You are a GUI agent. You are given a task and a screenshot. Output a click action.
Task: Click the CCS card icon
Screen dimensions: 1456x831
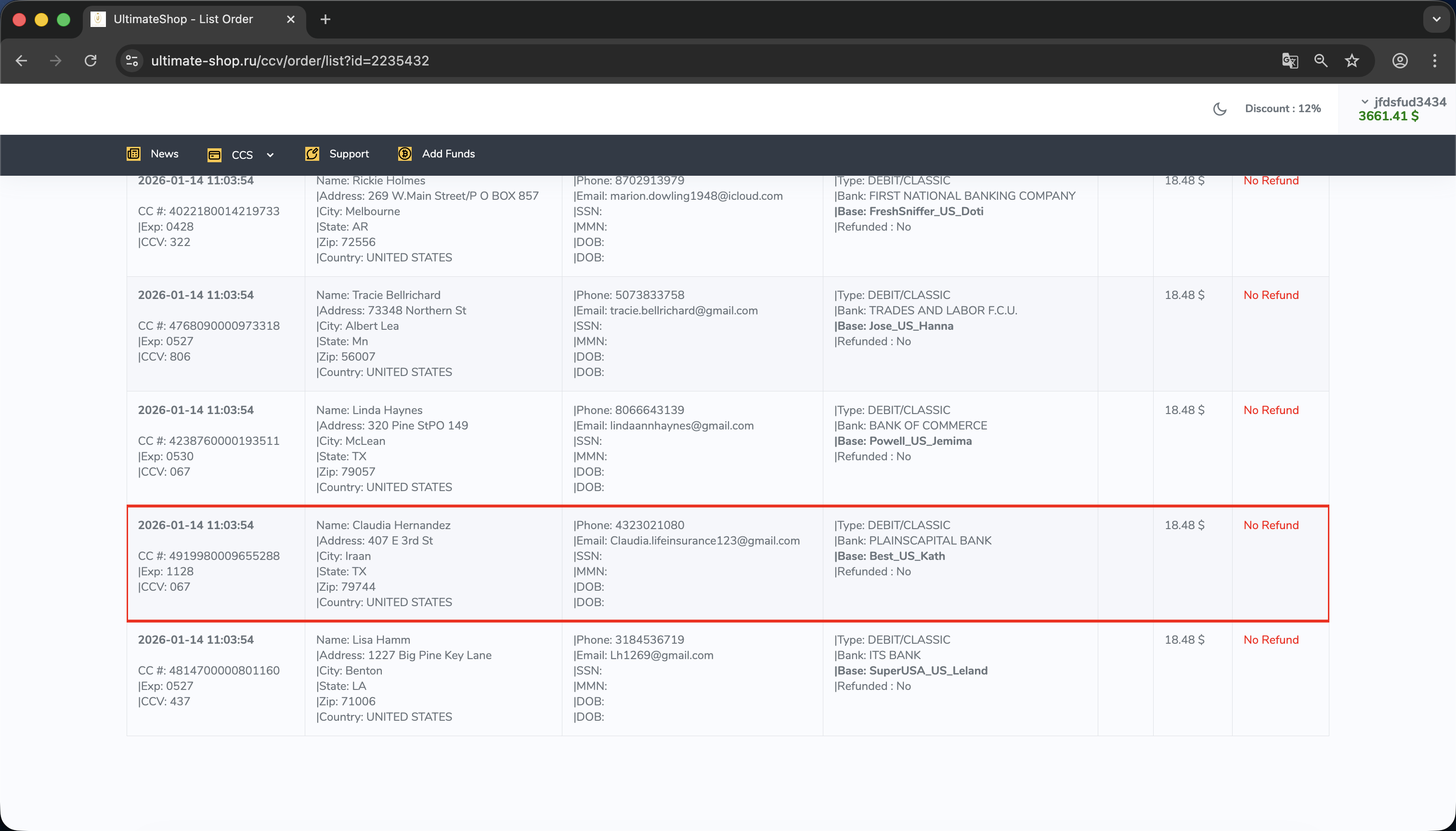coord(214,155)
